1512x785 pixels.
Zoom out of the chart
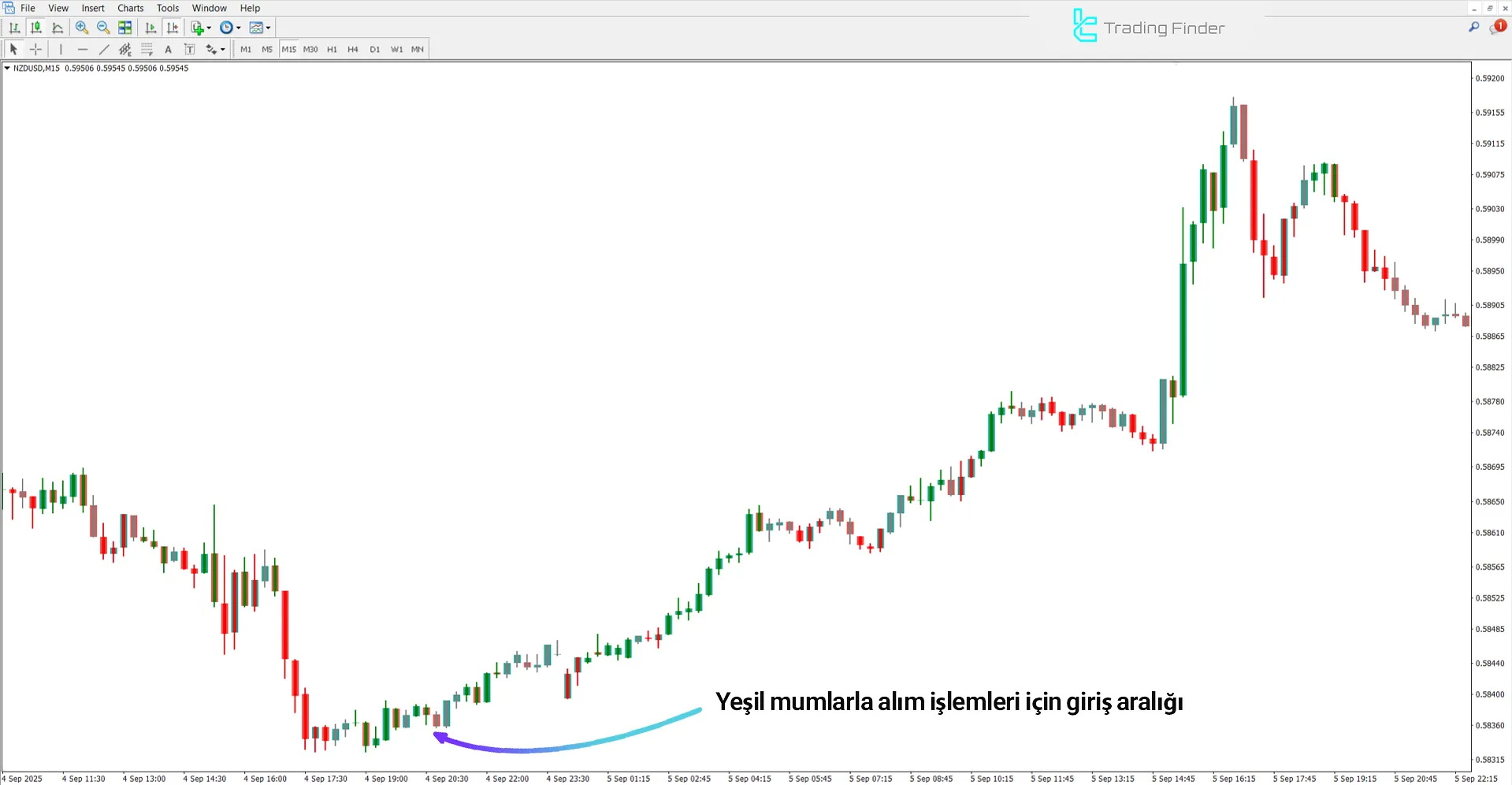click(103, 28)
